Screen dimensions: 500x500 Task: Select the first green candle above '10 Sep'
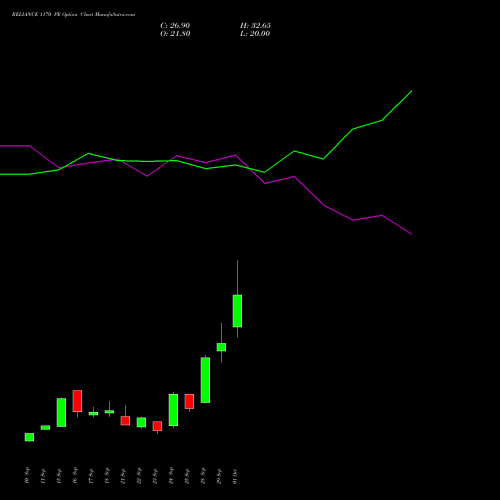pyautogui.click(x=29, y=437)
